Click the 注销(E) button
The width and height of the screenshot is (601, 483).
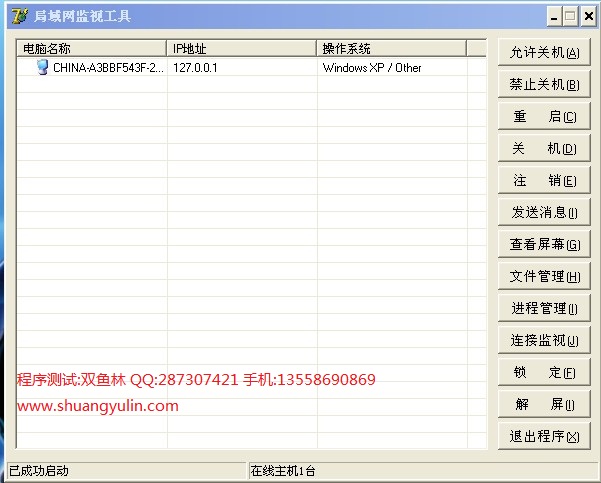[544, 180]
